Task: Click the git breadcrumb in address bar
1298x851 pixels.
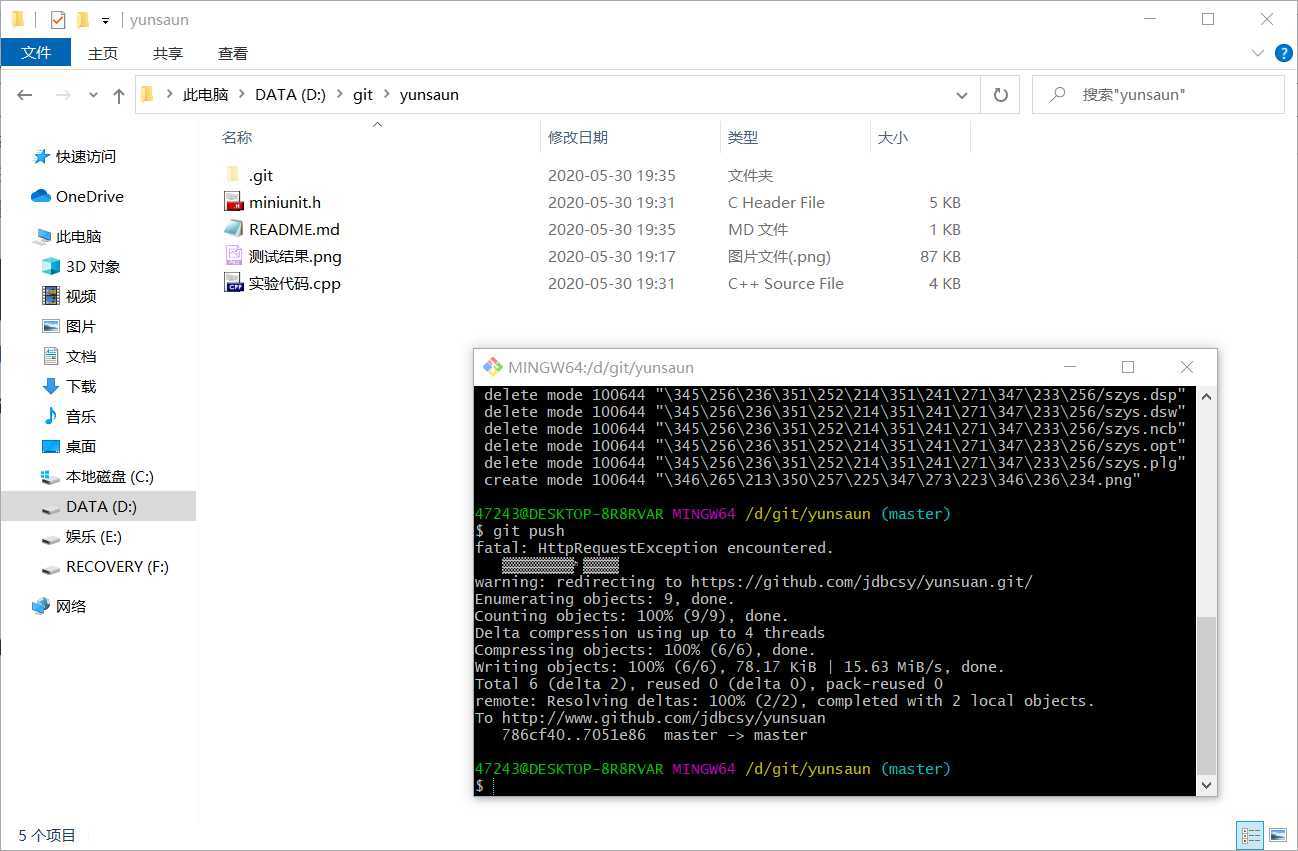Action: 363,95
